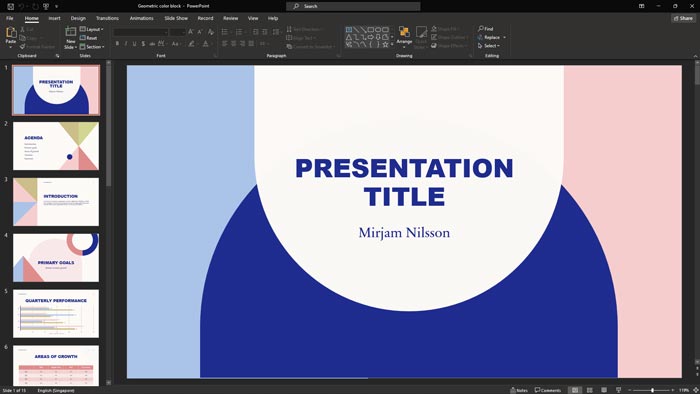Start presentation from beginning in Quick Access toolbar
This screenshot has width=700, height=394.
pos(46,6)
